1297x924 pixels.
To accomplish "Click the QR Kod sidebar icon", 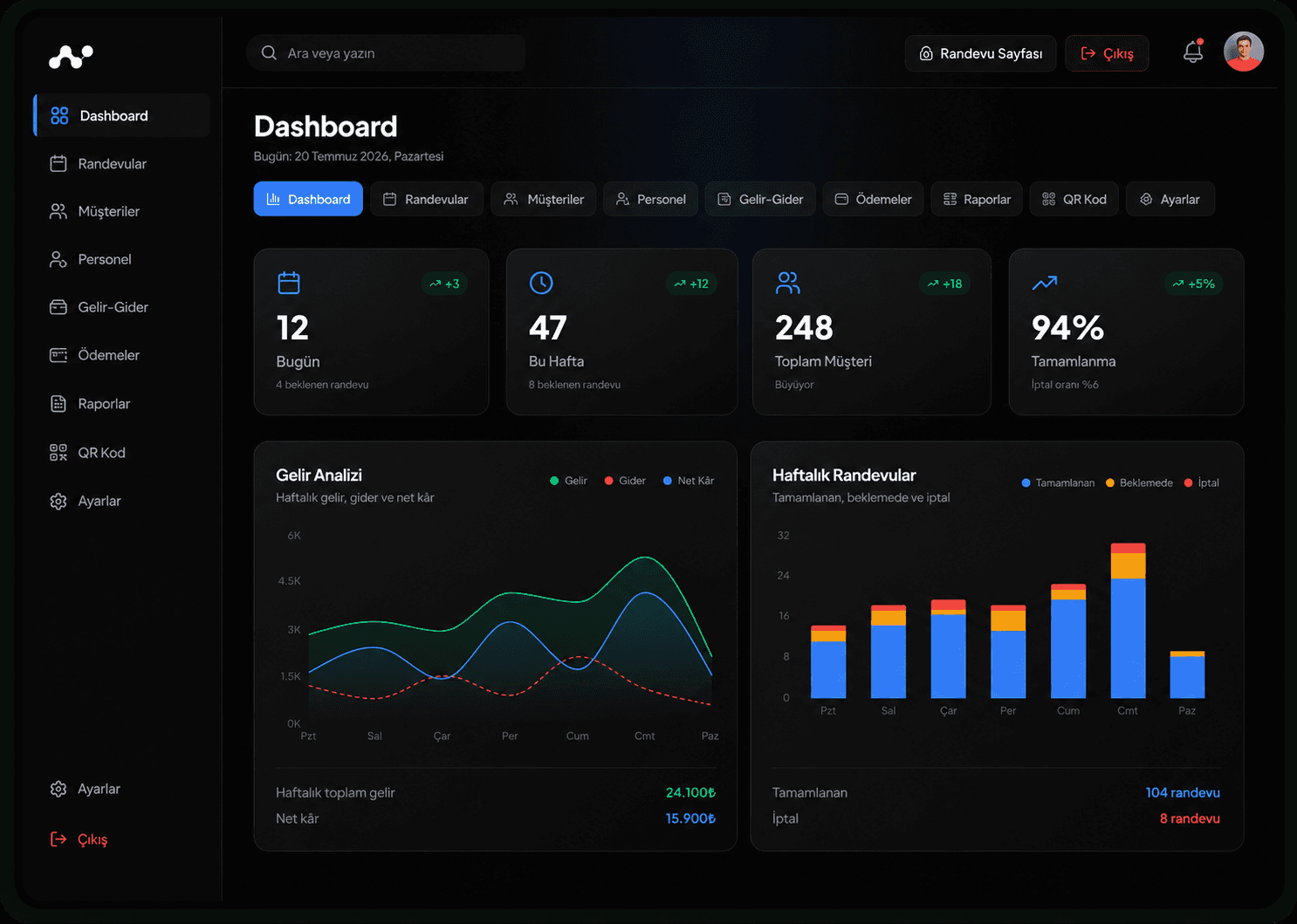I will pos(58,452).
